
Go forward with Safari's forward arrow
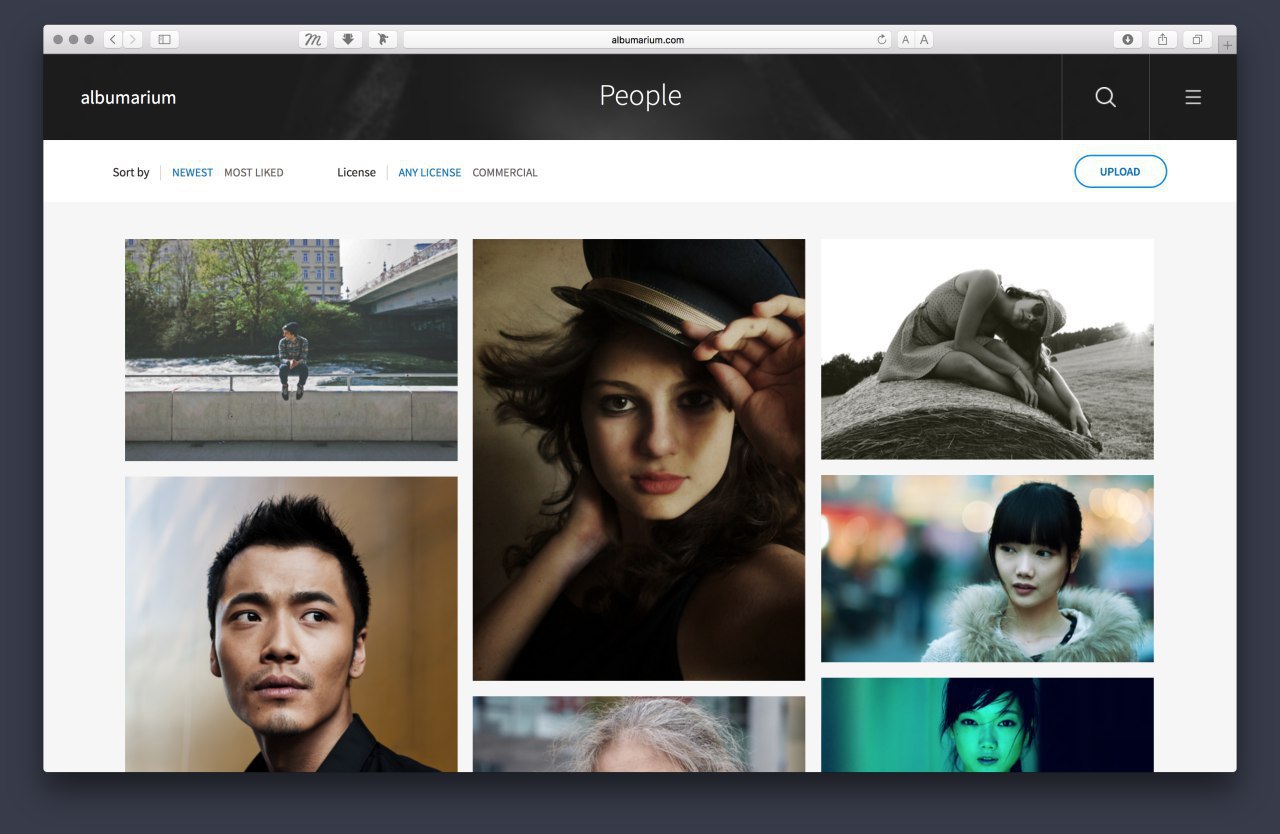(133, 39)
